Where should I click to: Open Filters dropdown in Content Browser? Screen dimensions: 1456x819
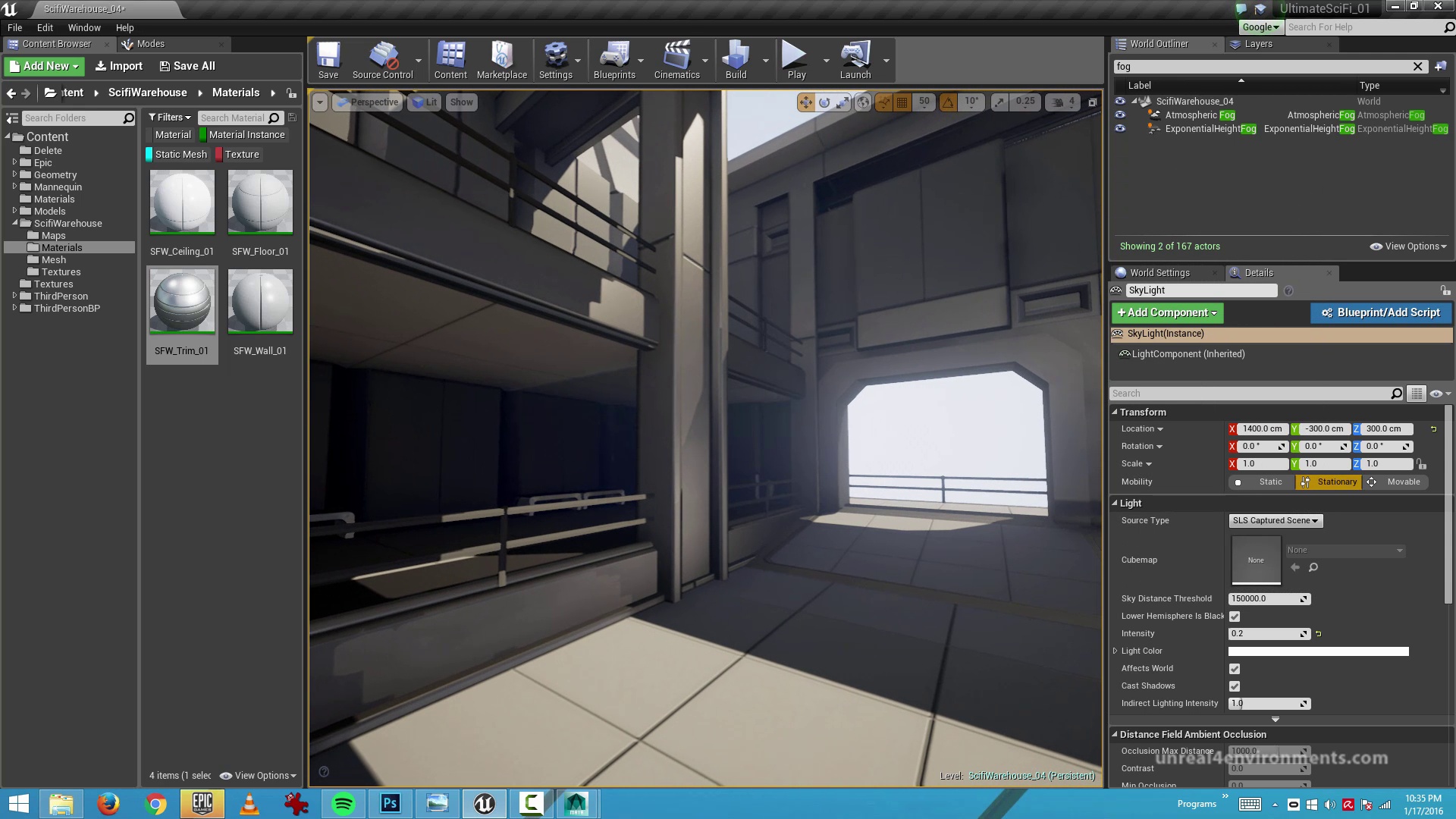coord(169,118)
